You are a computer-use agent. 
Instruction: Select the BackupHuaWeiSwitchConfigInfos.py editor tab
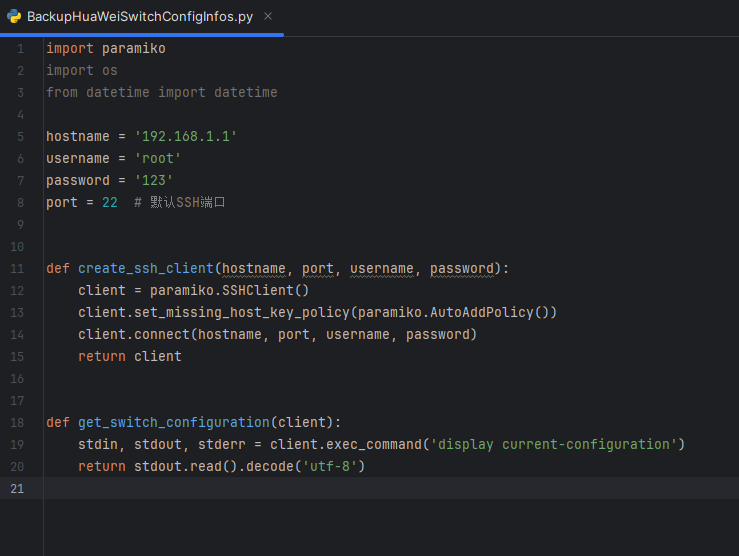[140, 17]
